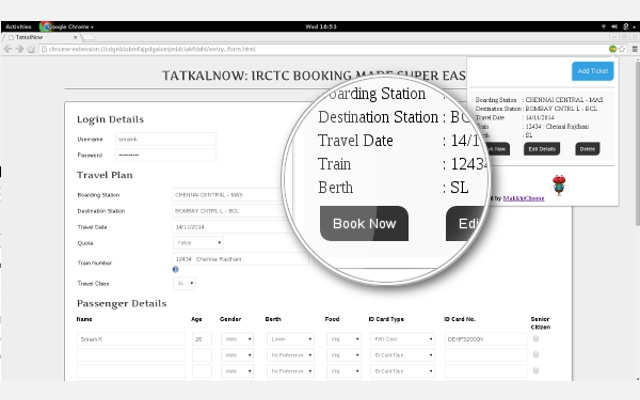The width and height of the screenshot is (640, 400).
Task: Click the Name field containing Sriram K
Action: (x=131, y=339)
